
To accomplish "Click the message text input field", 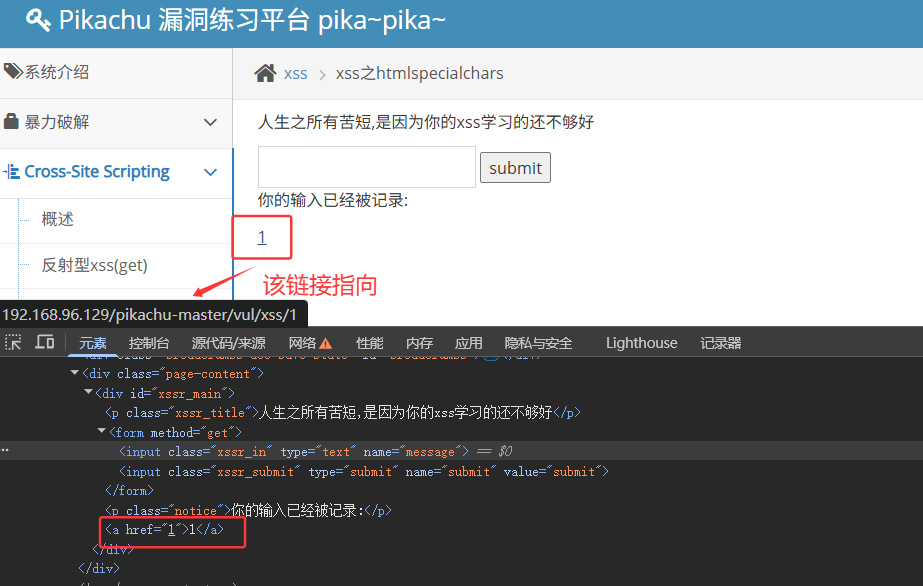I will (x=367, y=167).
